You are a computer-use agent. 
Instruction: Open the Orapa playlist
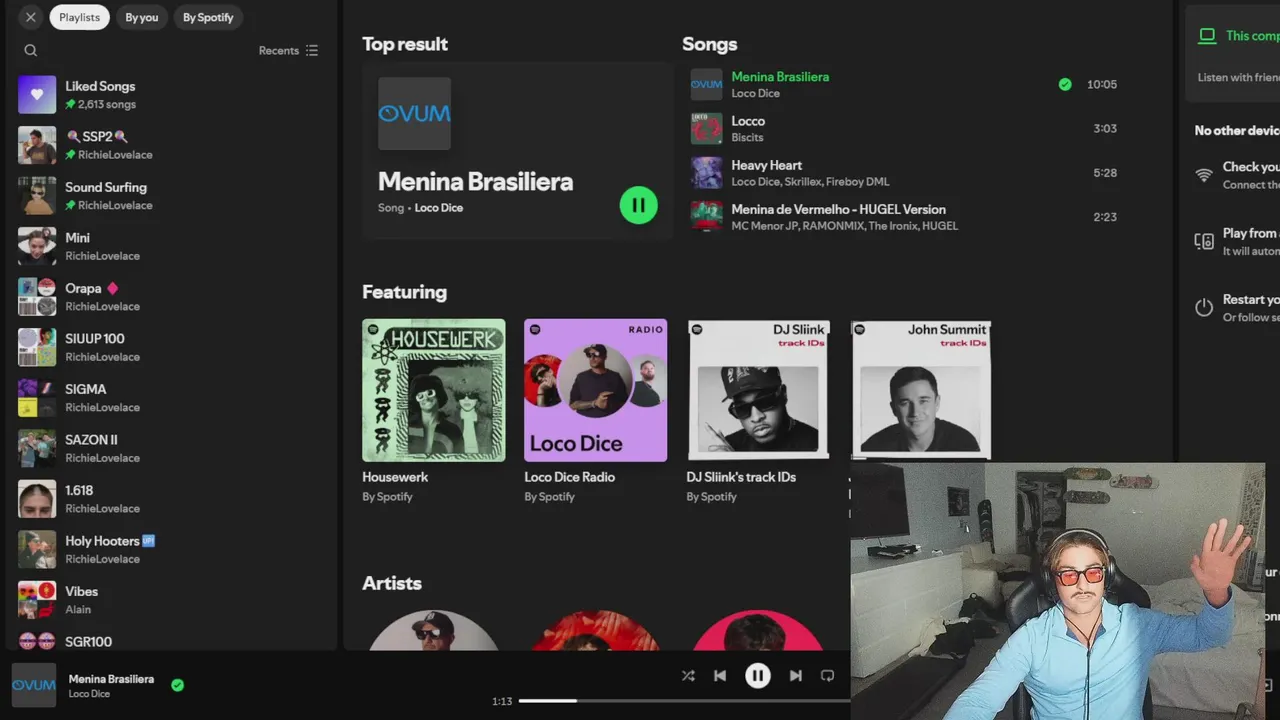(x=170, y=297)
